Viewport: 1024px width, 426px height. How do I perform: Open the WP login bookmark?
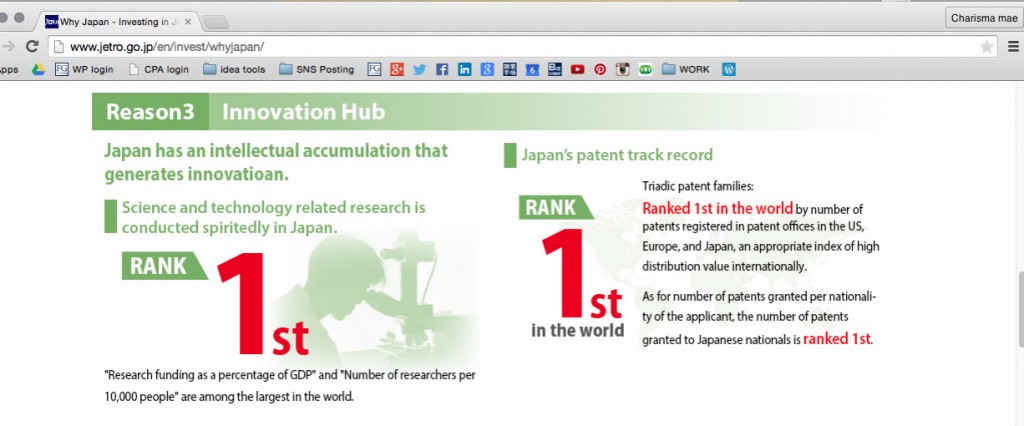point(84,69)
